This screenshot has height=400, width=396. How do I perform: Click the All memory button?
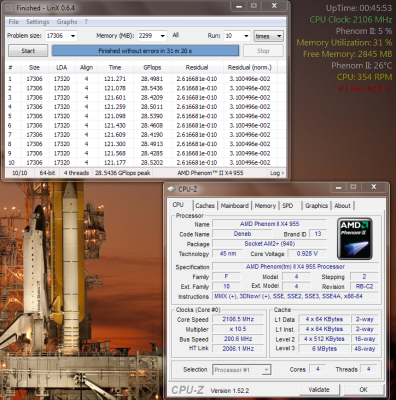coord(176,35)
